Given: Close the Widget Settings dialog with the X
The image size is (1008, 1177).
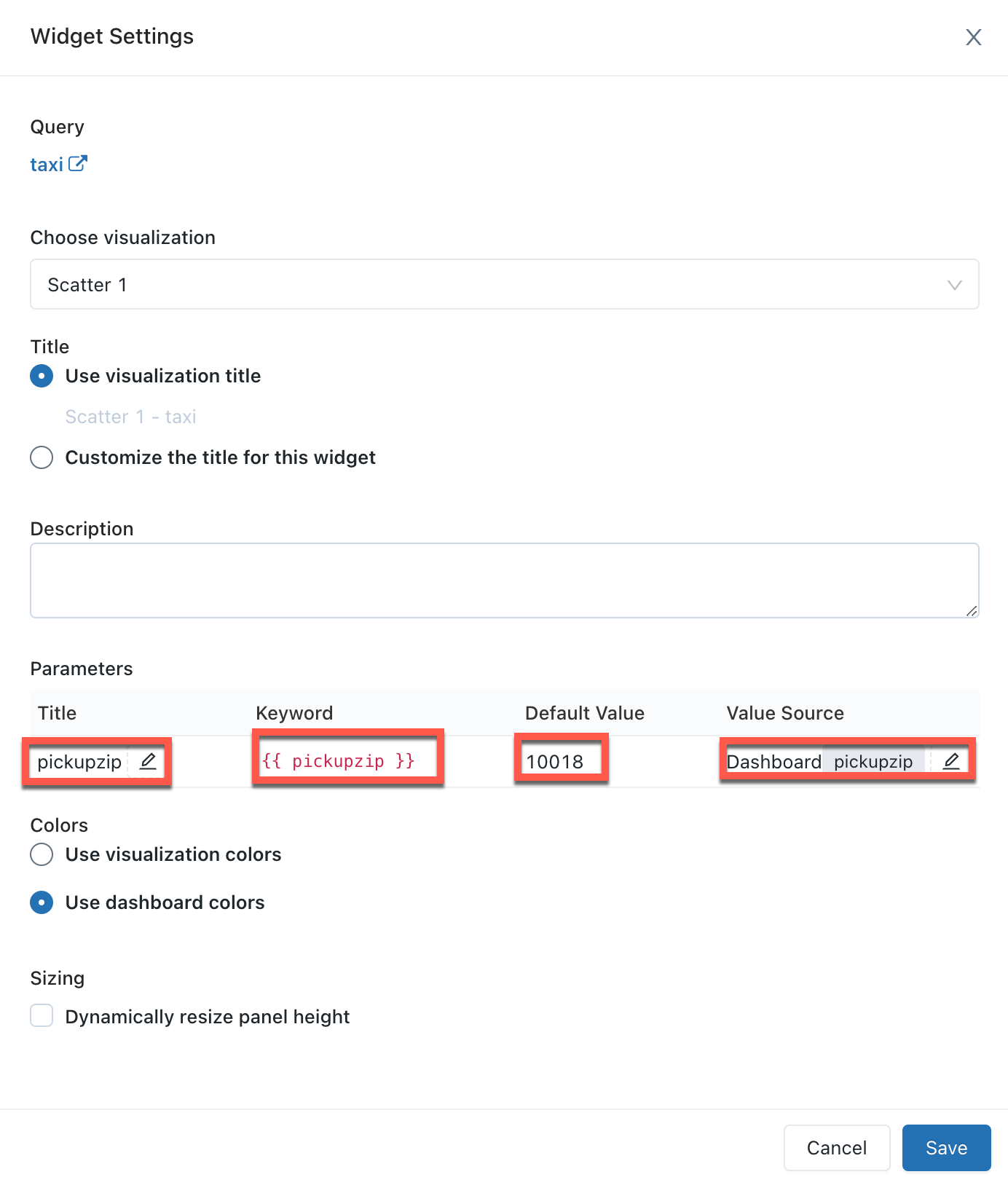Looking at the screenshot, I should tap(974, 36).
